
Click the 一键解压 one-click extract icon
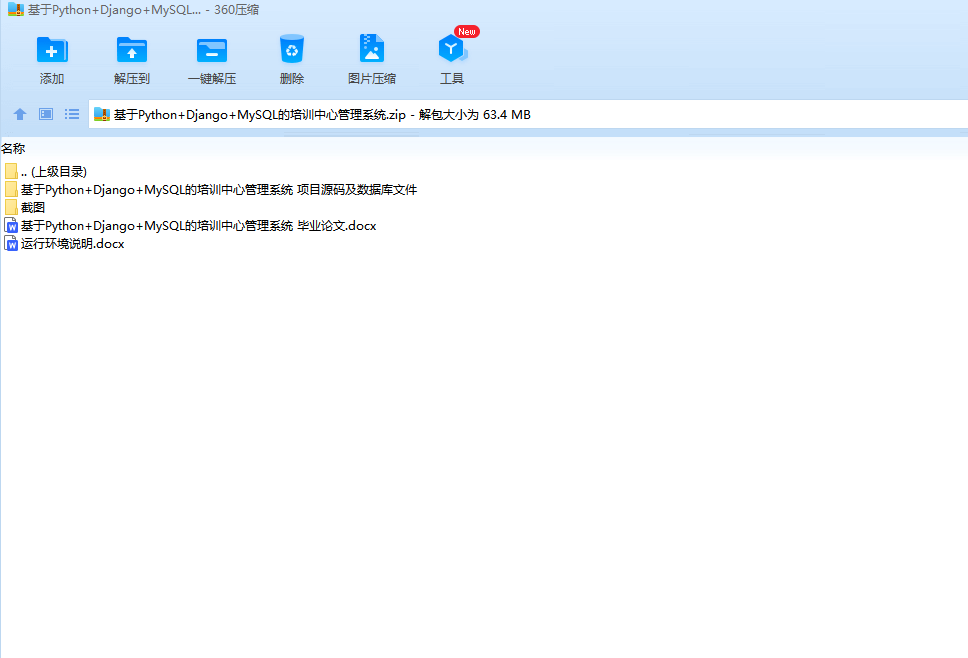(x=212, y=50)
